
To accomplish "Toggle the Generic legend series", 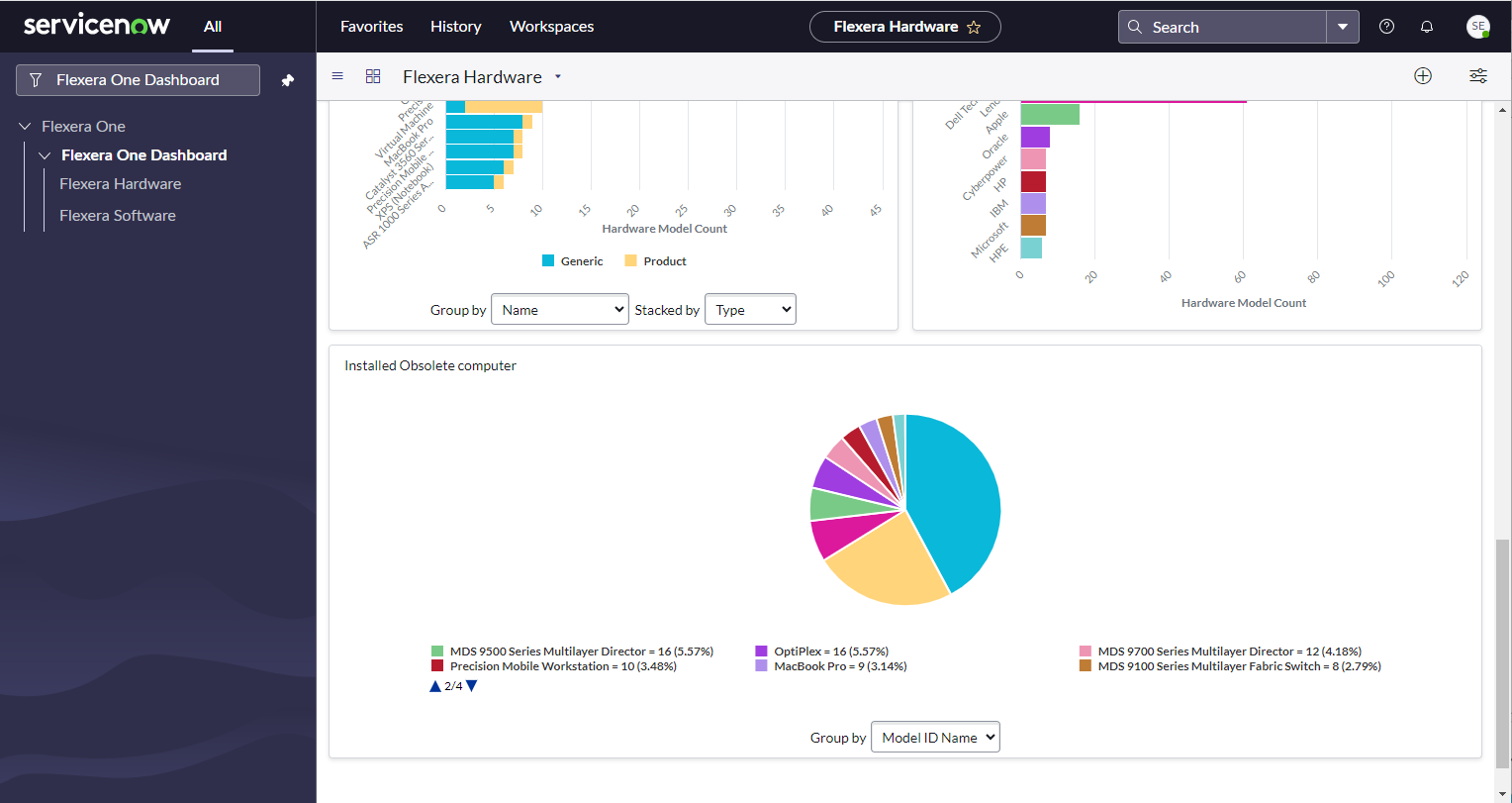I will coord(572,261).
